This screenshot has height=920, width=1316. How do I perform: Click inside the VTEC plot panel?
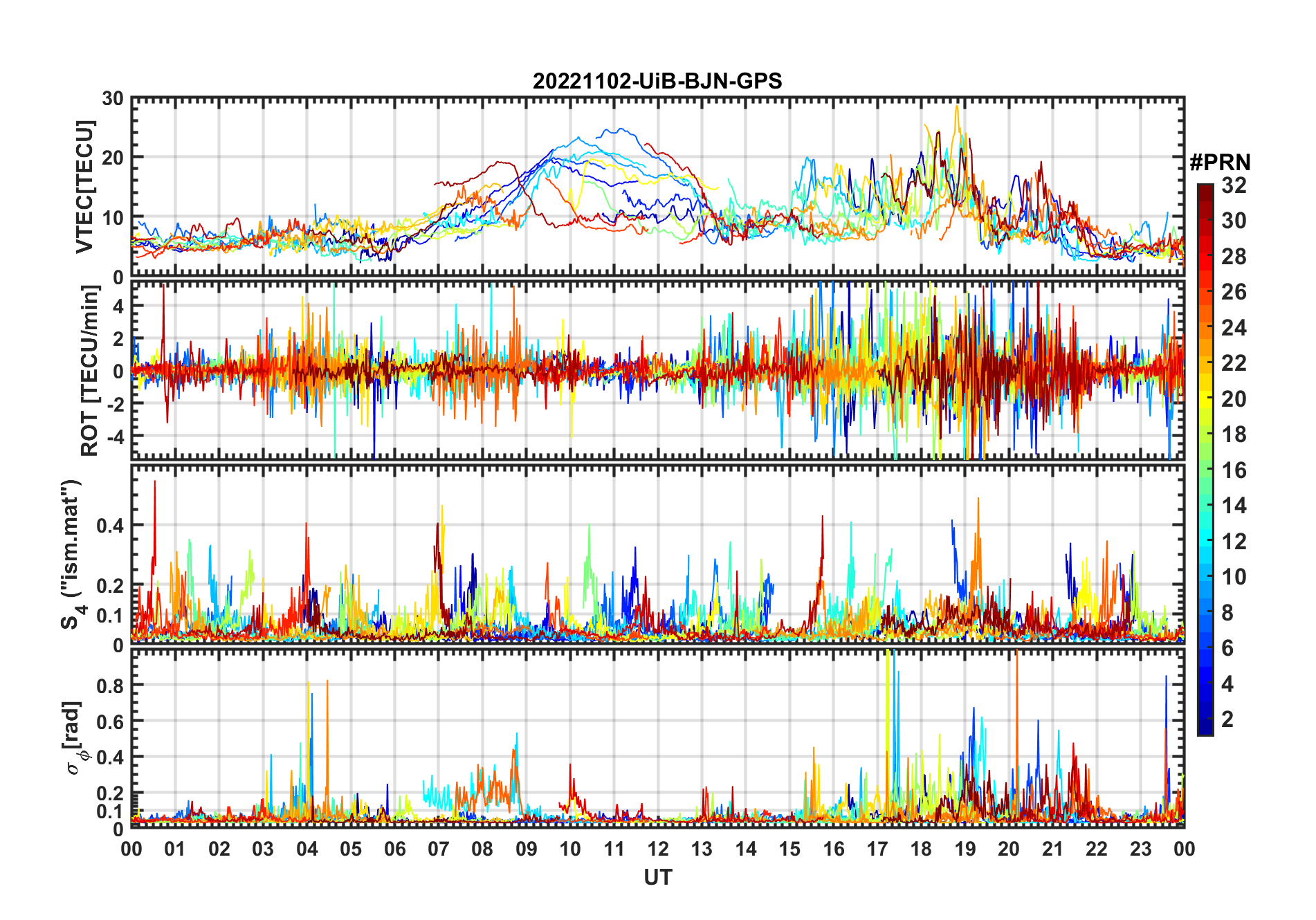click(658, 187)
